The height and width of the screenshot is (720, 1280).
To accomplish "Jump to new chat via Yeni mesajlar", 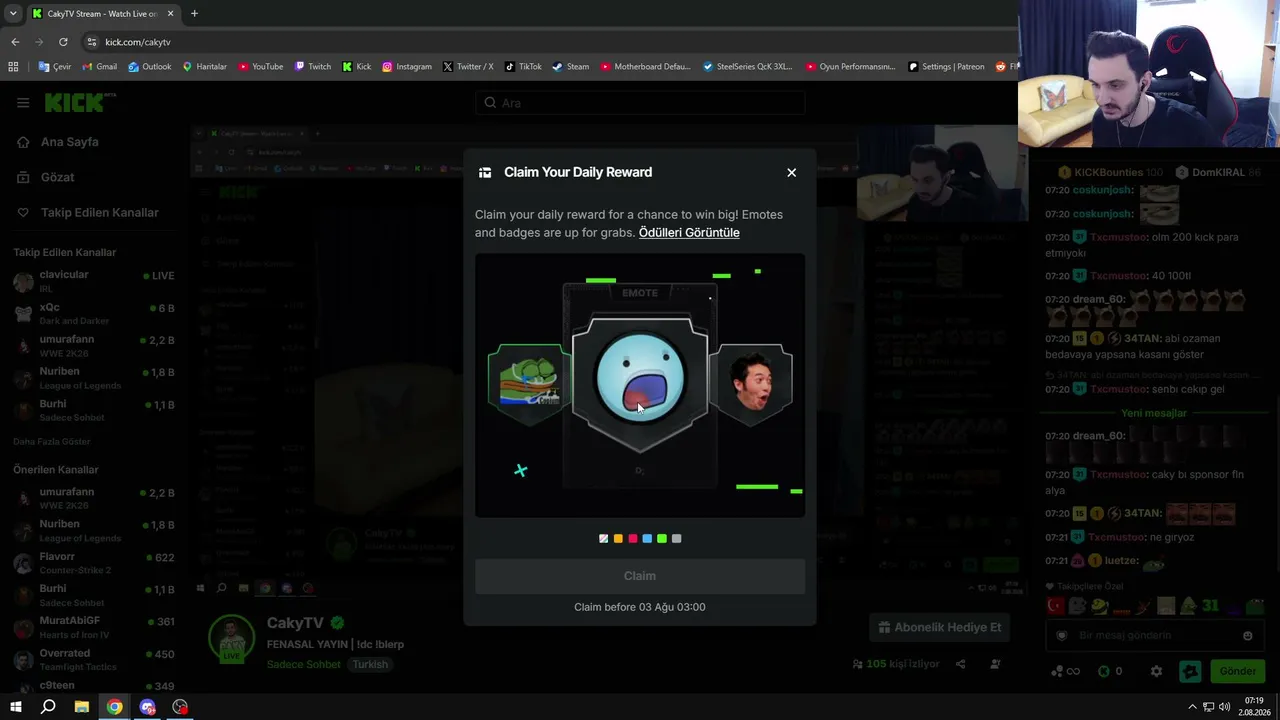I will tap(1154, 413).
